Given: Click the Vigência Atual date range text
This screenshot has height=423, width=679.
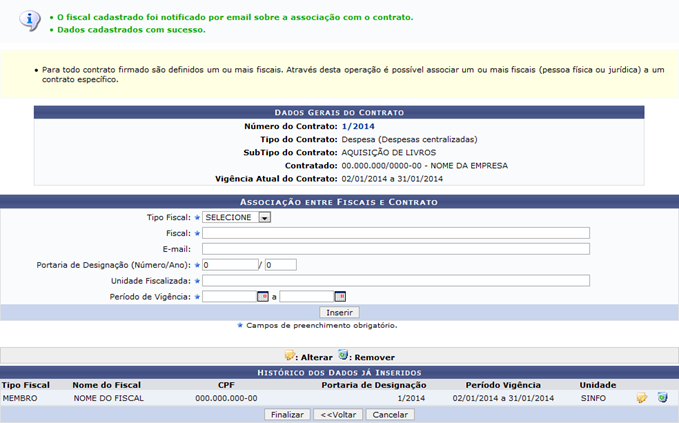Looking at the screenshot, I should coord(392,179).
